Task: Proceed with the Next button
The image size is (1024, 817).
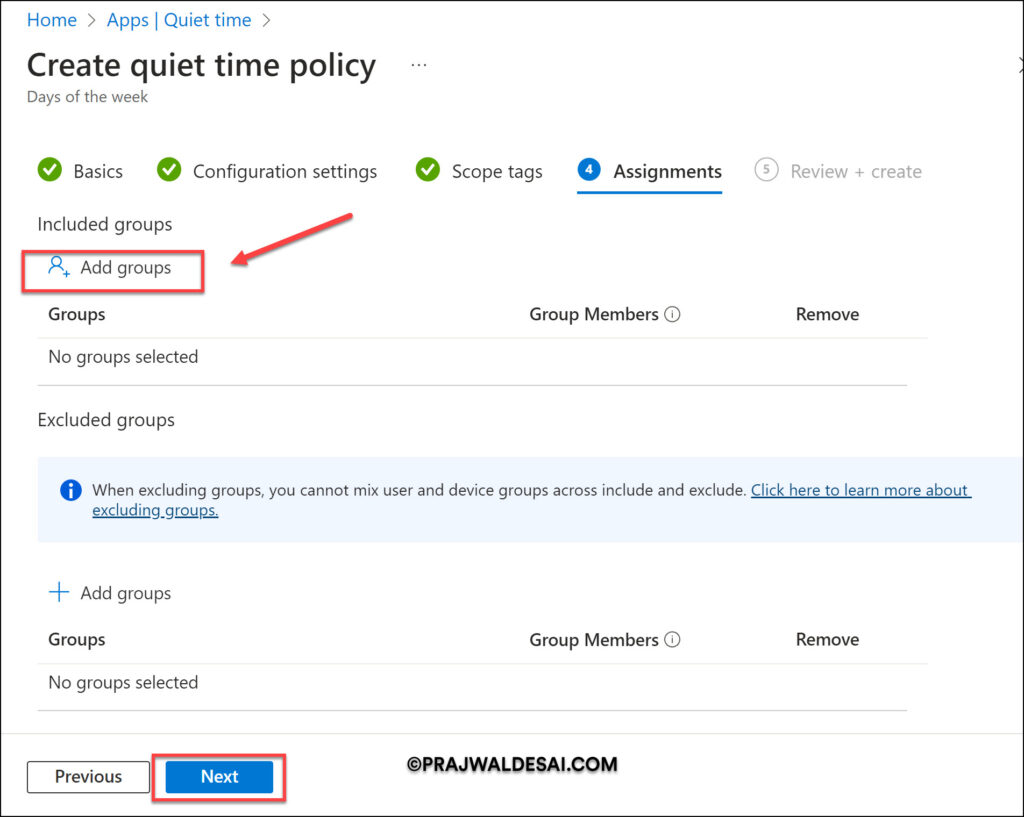Action: [219, 777]
